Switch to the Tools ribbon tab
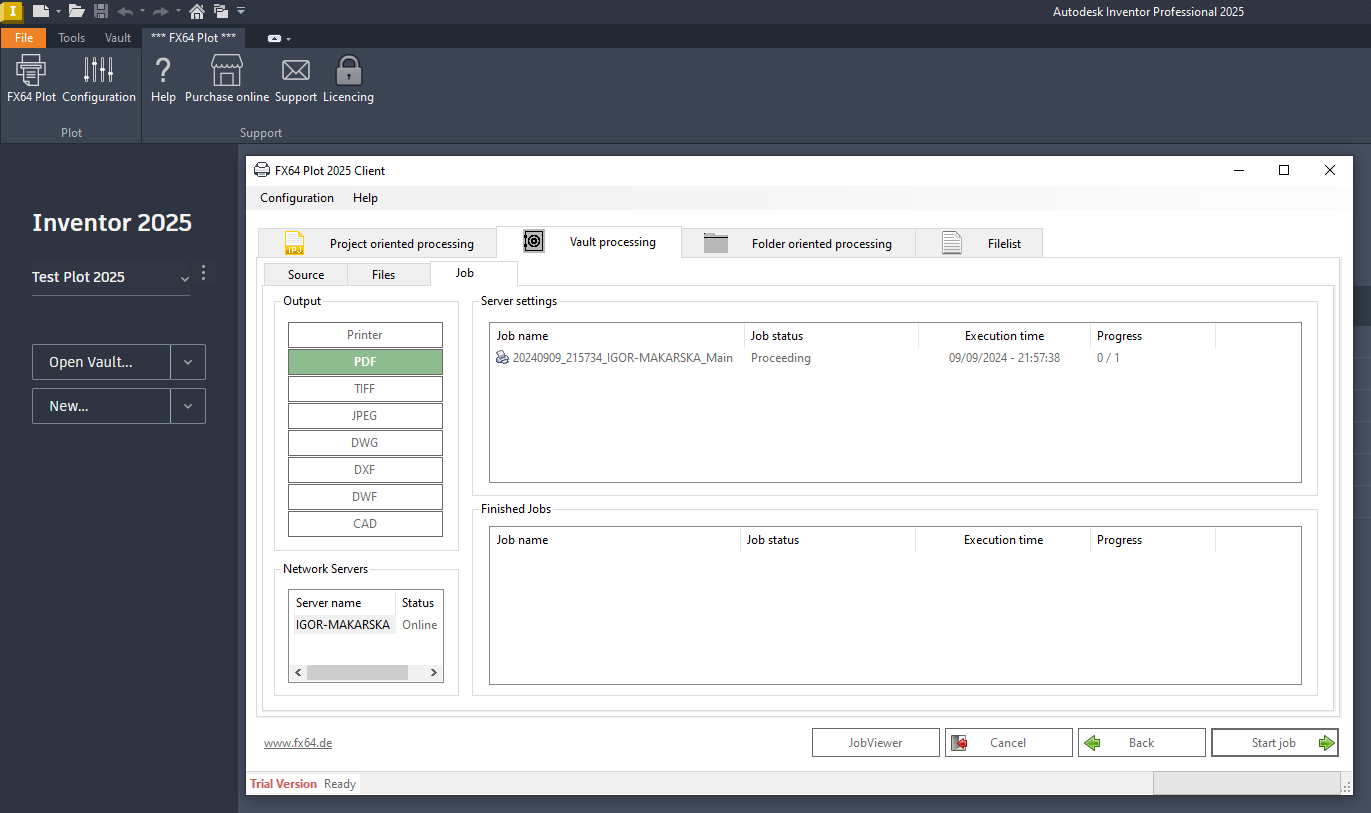1371x813 pixels. coord(72,38)
